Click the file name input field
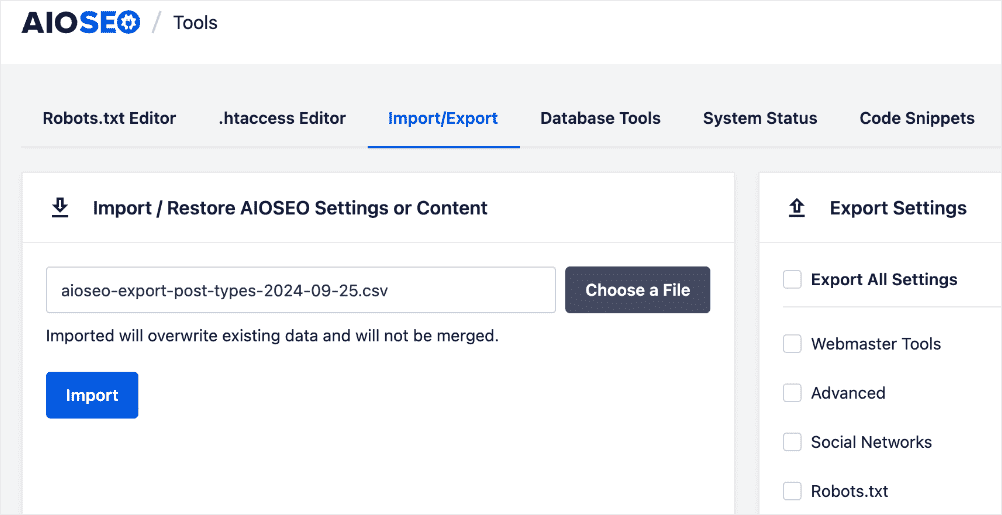The width and height of the screenshot is (1002, 515). [x=300, y=290]
